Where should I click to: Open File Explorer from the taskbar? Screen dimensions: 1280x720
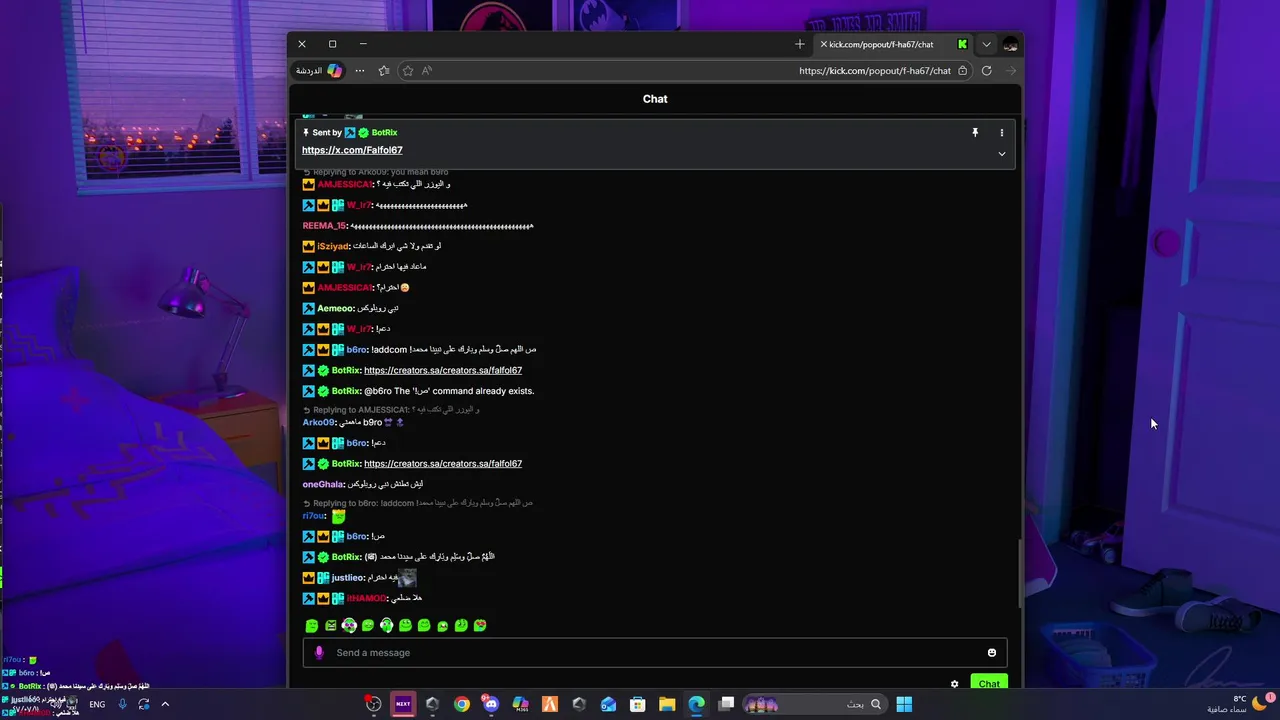coord(667,704)
